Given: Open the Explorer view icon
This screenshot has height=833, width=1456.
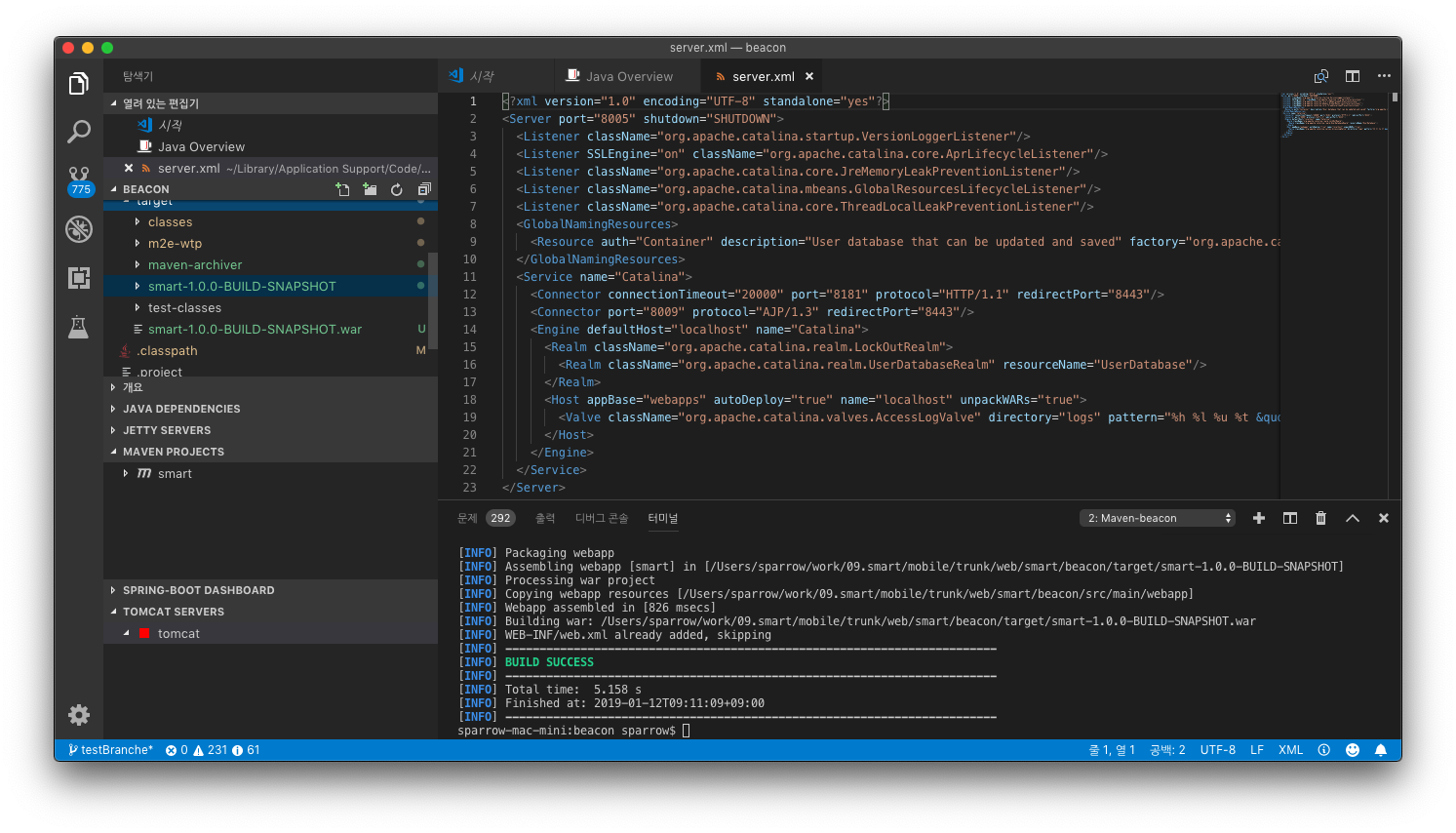Looking at the screenshot, I should pyautogui.click(x=78, y=84).
